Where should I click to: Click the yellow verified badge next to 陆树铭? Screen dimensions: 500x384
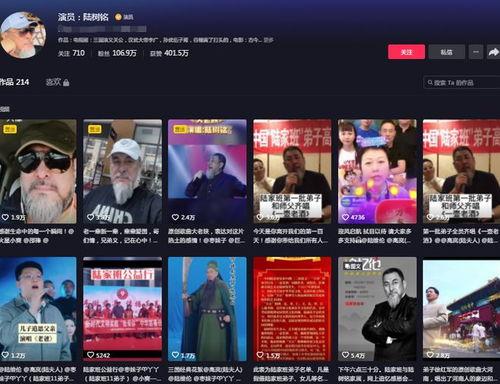[118, 17]
